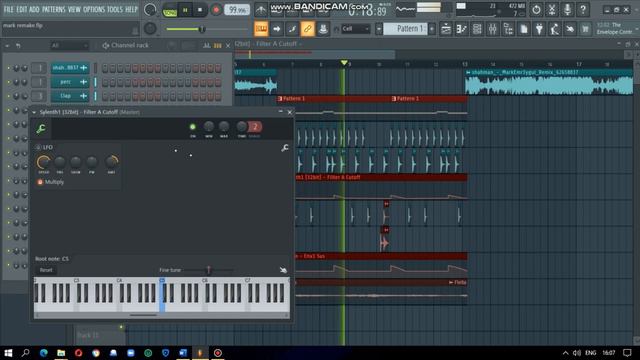Stop playback in the transport bar
This screenshot has height=360, width=640.
click(200, 10)
